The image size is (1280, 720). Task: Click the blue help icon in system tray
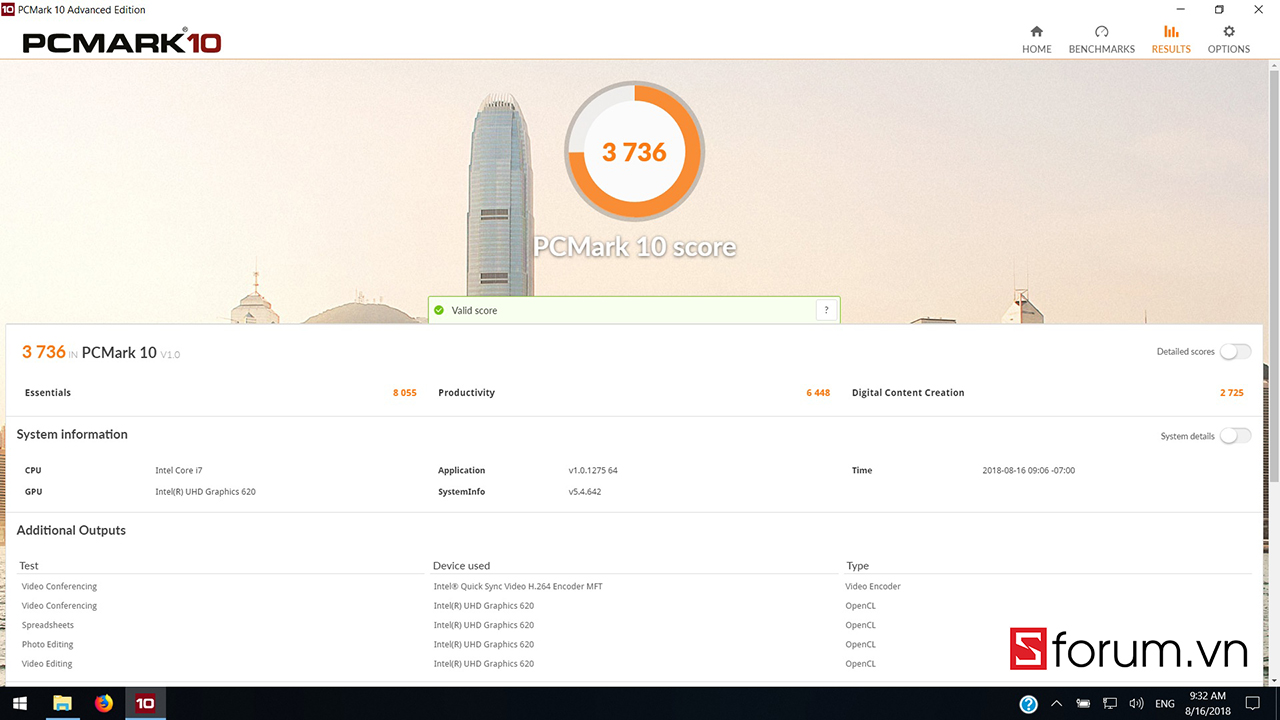coord(1028,704)
